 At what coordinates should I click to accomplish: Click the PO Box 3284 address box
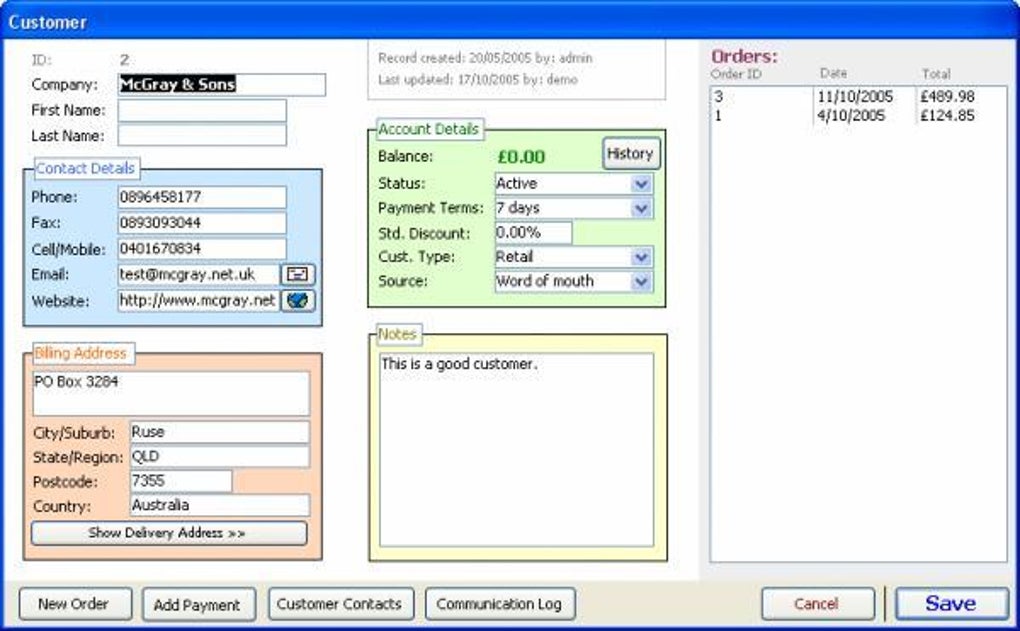click(171, 394)
